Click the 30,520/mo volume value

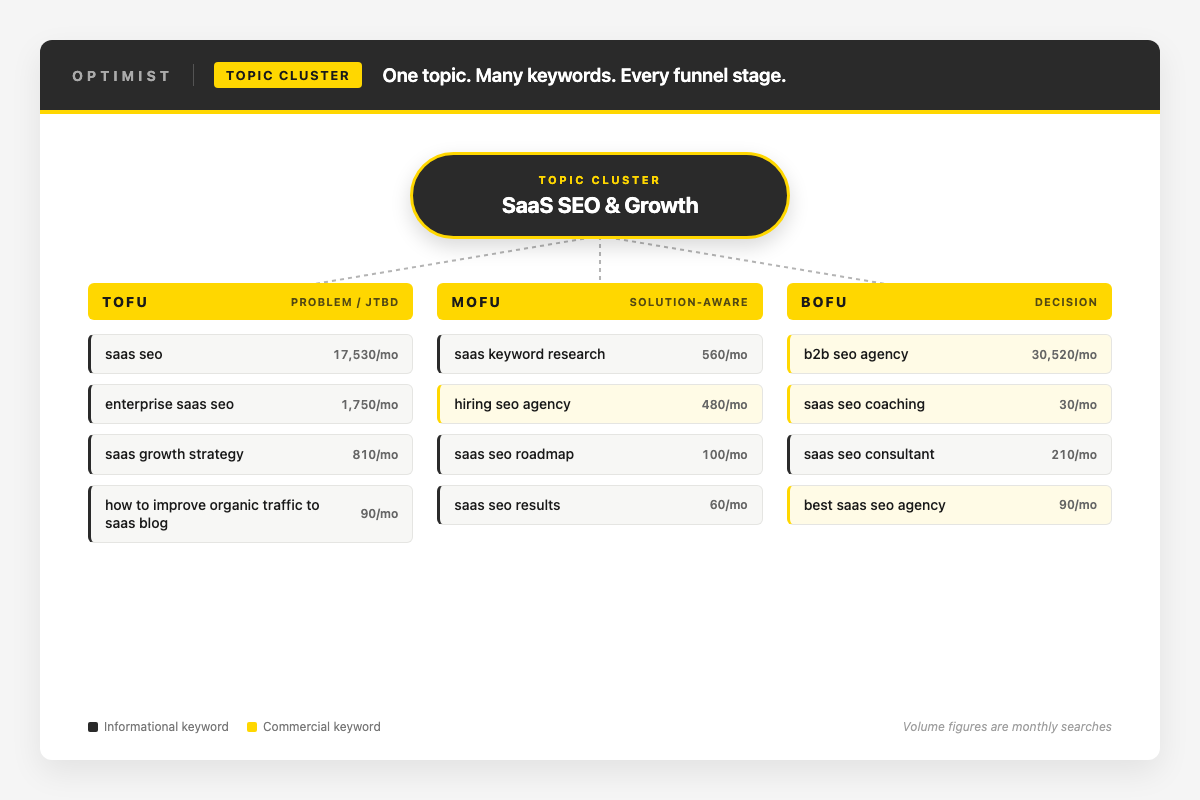click(1064, 354)
